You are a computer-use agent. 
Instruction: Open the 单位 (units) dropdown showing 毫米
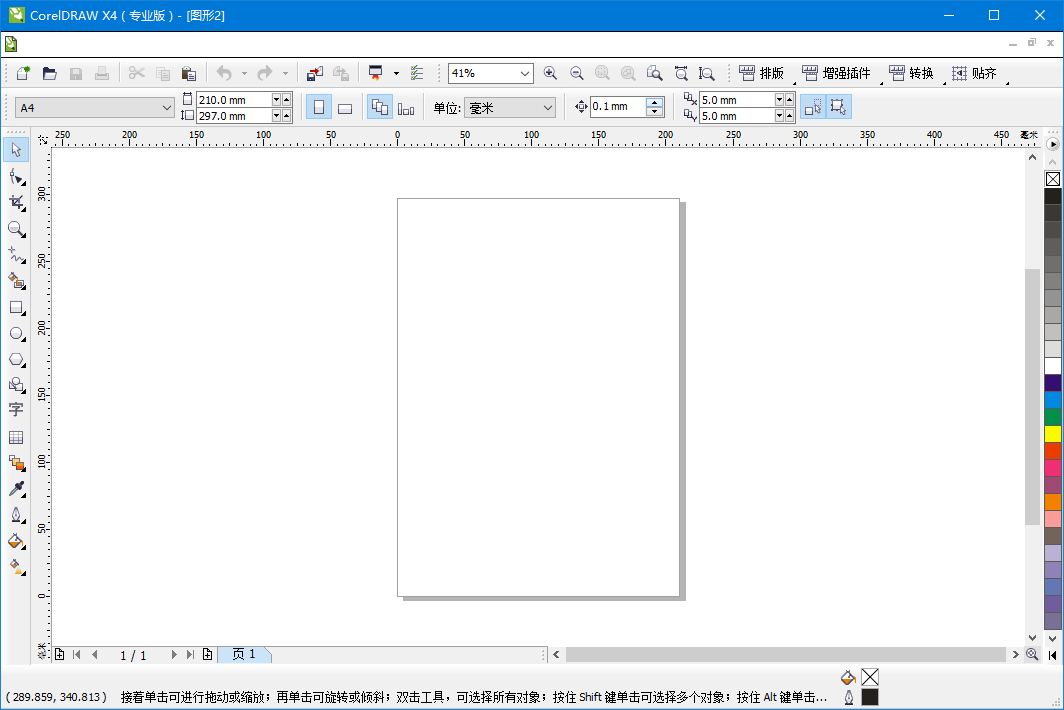510,107
